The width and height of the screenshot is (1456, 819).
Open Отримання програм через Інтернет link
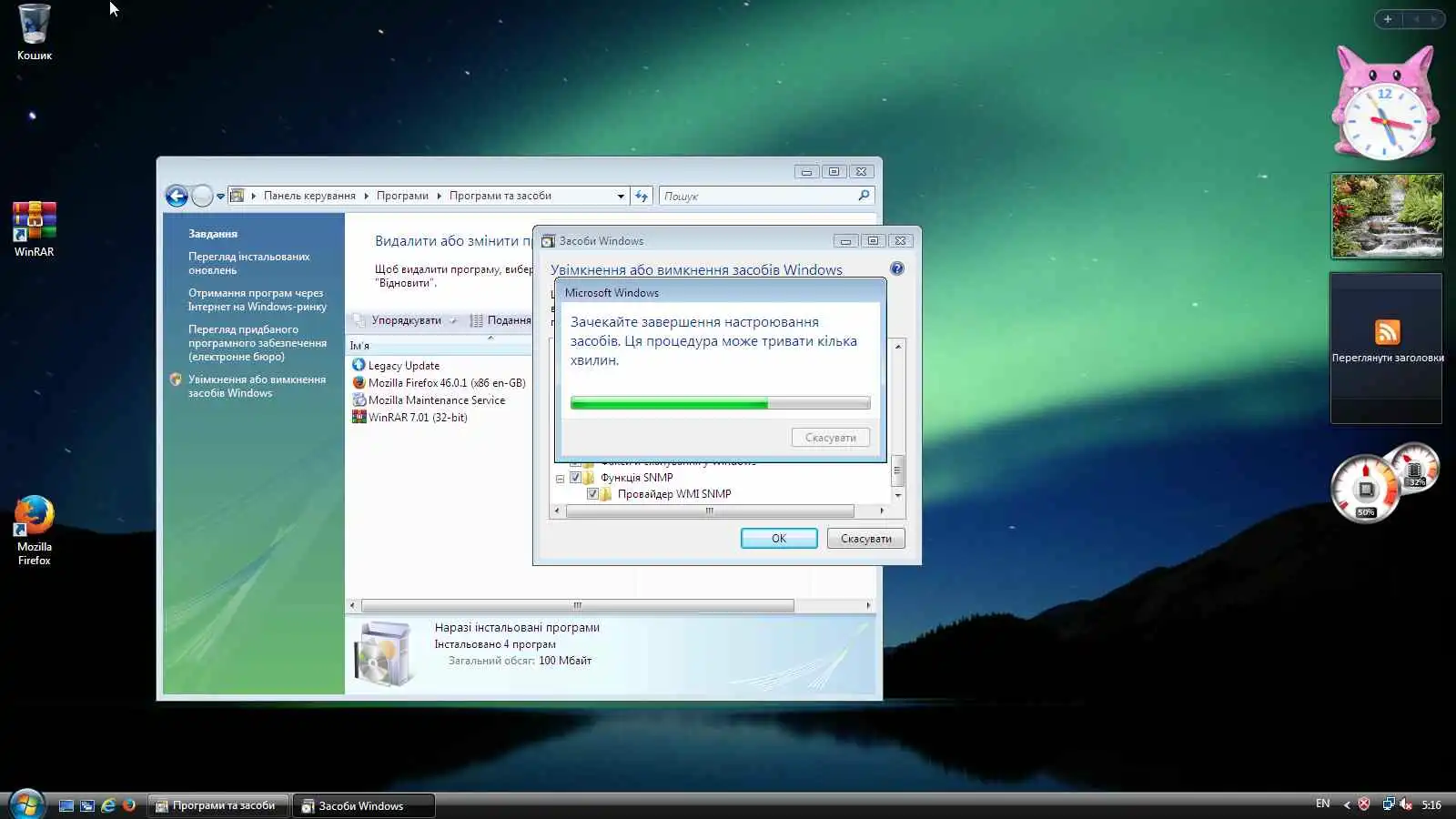(257, 300)
